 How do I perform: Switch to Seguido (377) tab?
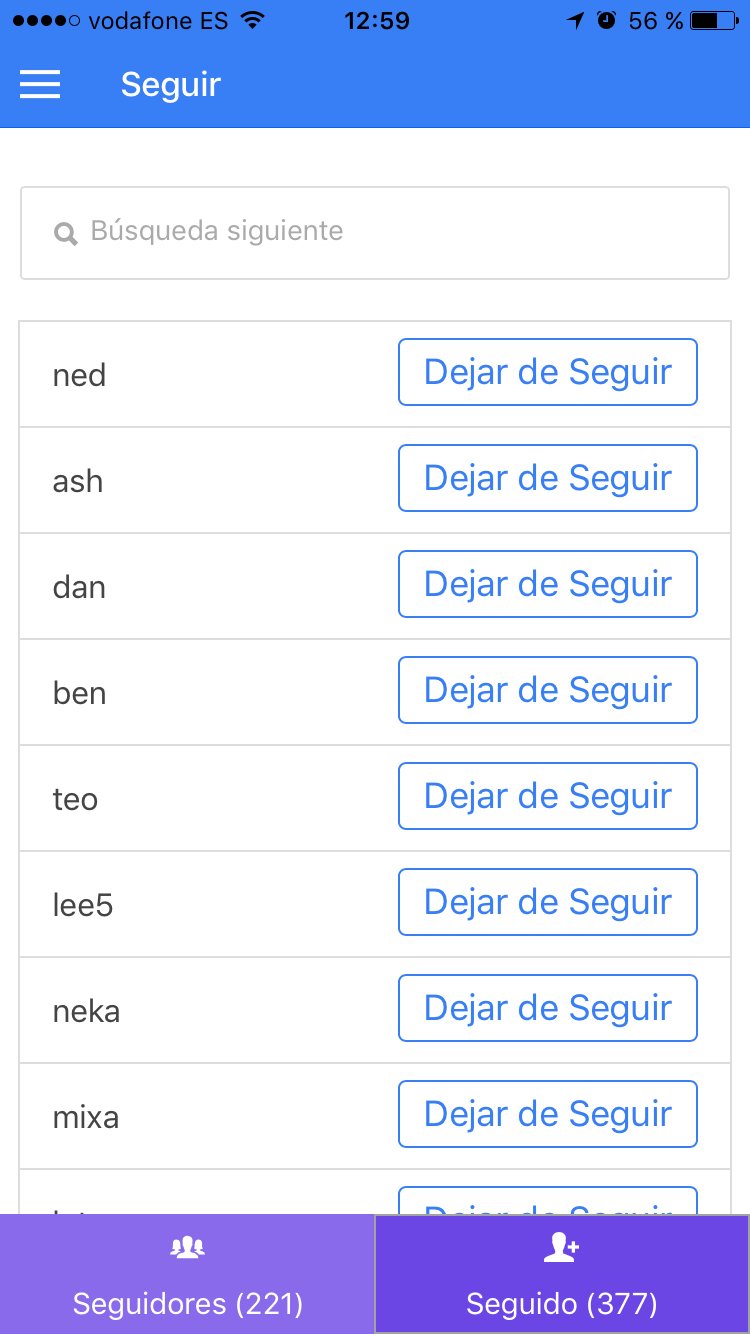(562, 1275)
